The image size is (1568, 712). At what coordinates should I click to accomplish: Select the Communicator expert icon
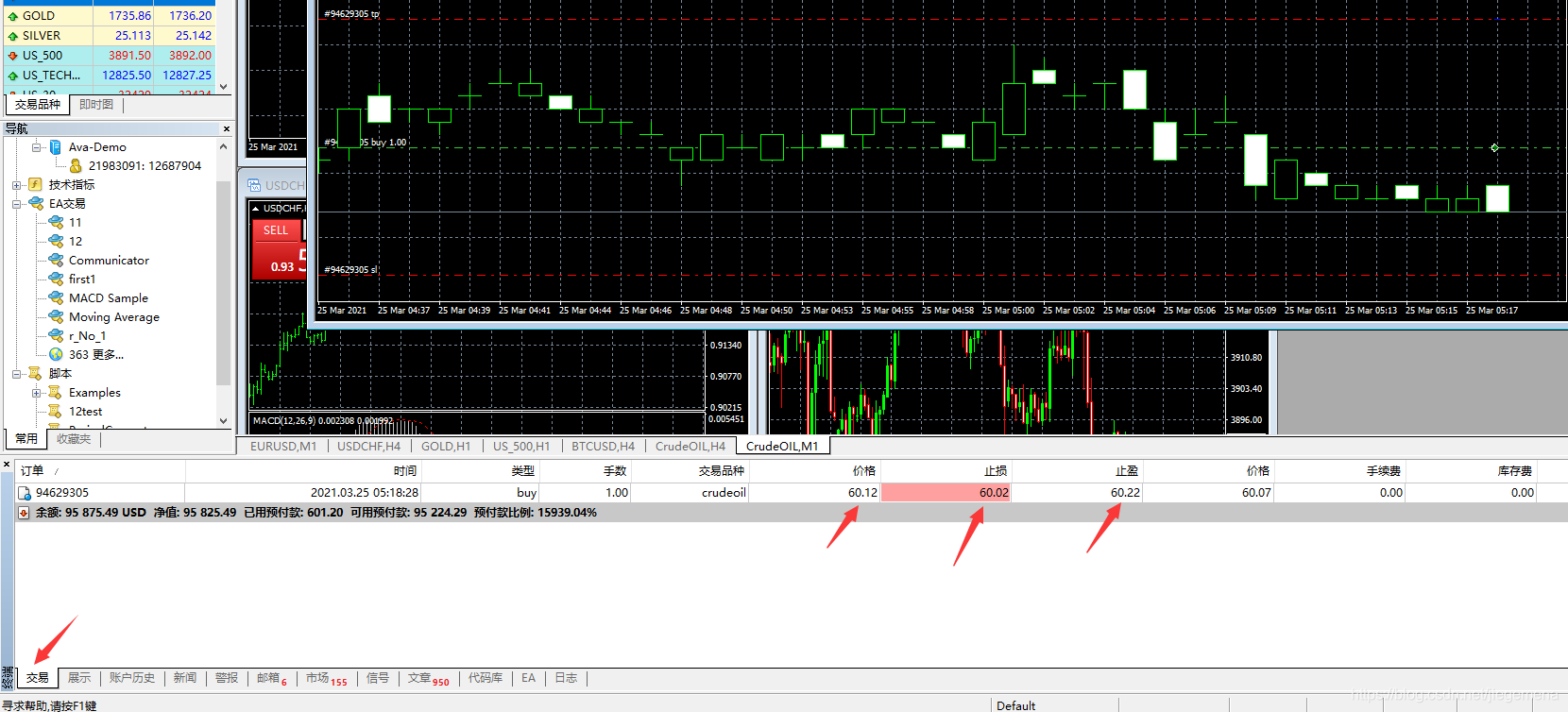[56, 261]
